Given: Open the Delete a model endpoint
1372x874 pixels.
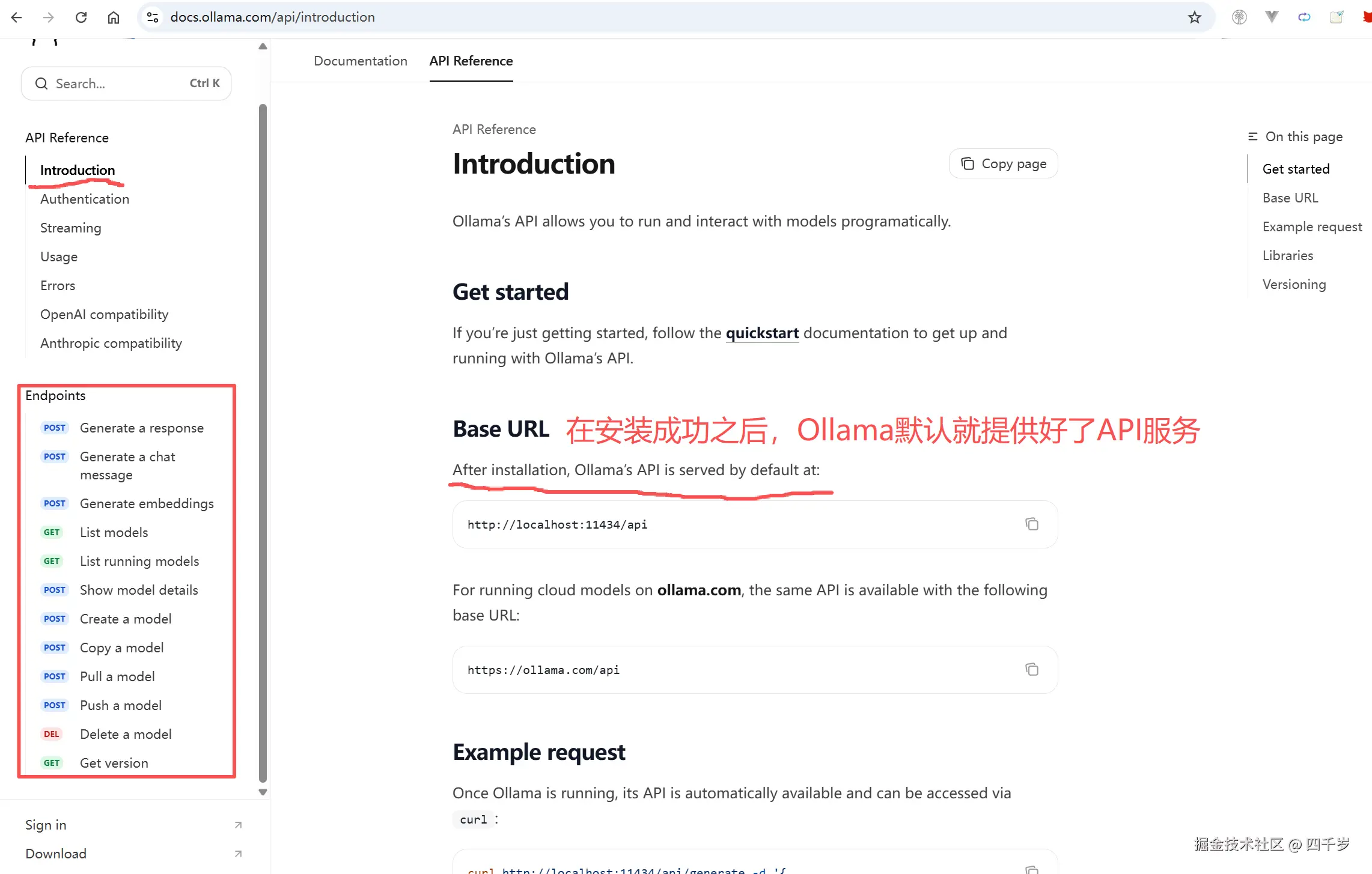Looking at the screenshot, I should tap(126, 734).
